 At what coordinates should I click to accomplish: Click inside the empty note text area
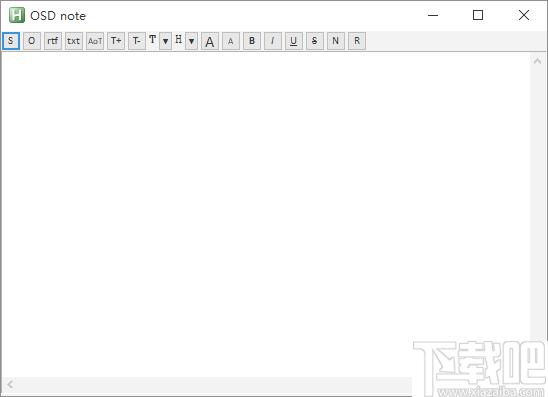coord(266,214)
